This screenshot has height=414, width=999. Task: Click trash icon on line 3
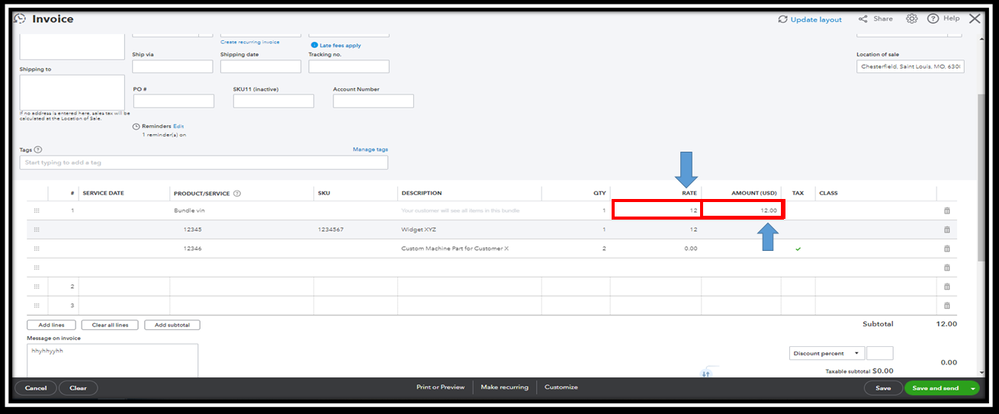click(x=947, y=306)
